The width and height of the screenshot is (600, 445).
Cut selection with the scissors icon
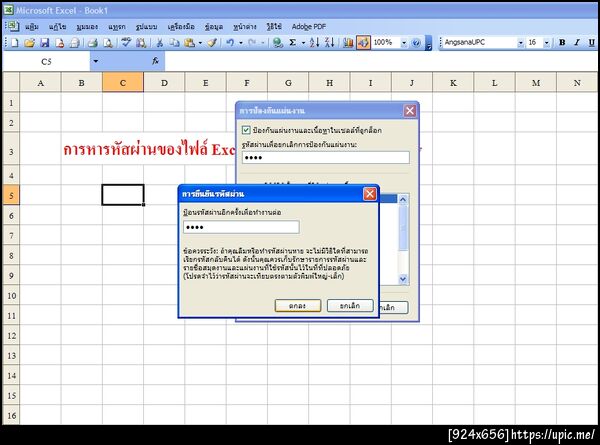click(x=159, y=42)
